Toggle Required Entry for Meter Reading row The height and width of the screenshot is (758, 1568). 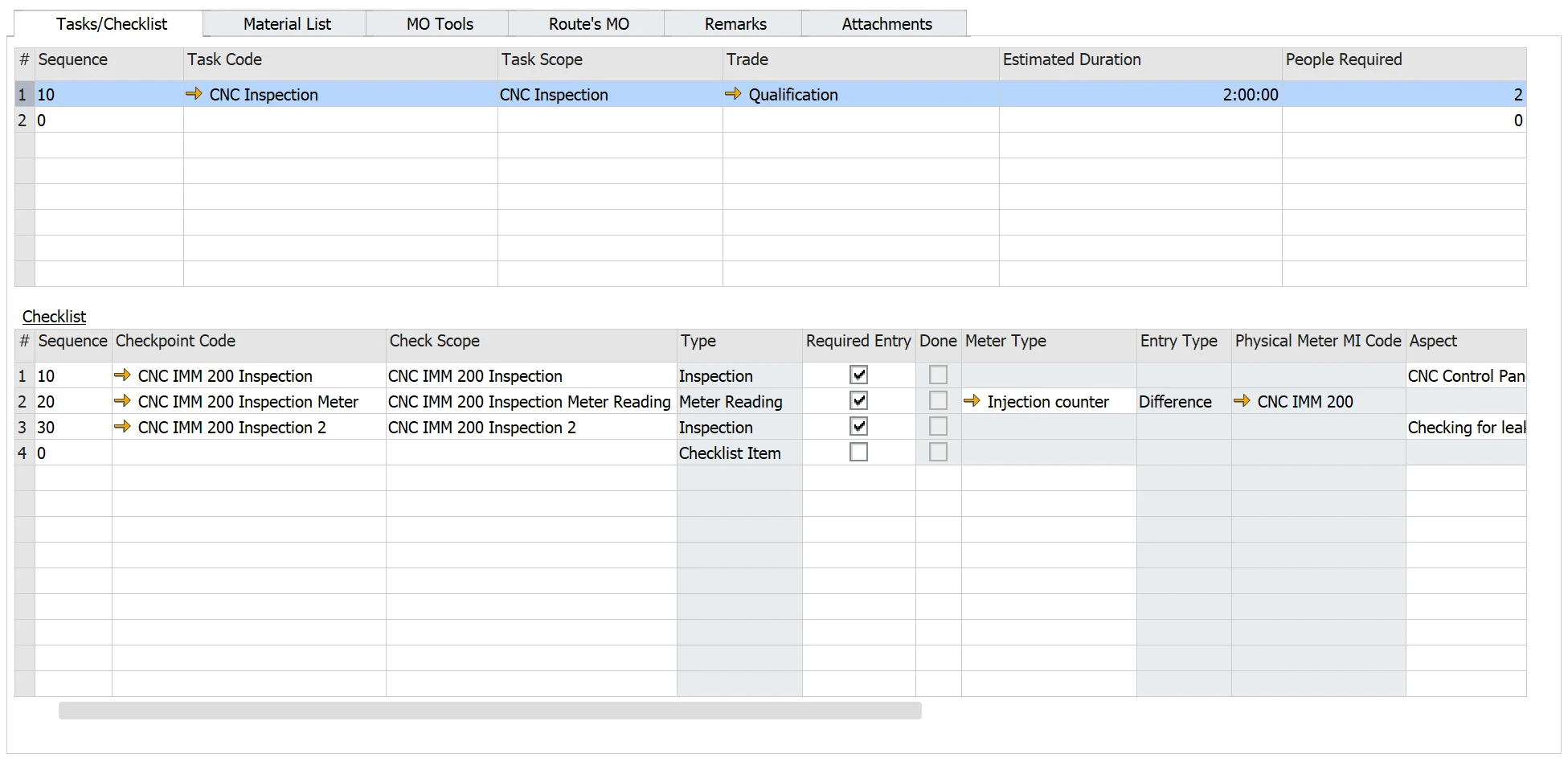(858, 400)
